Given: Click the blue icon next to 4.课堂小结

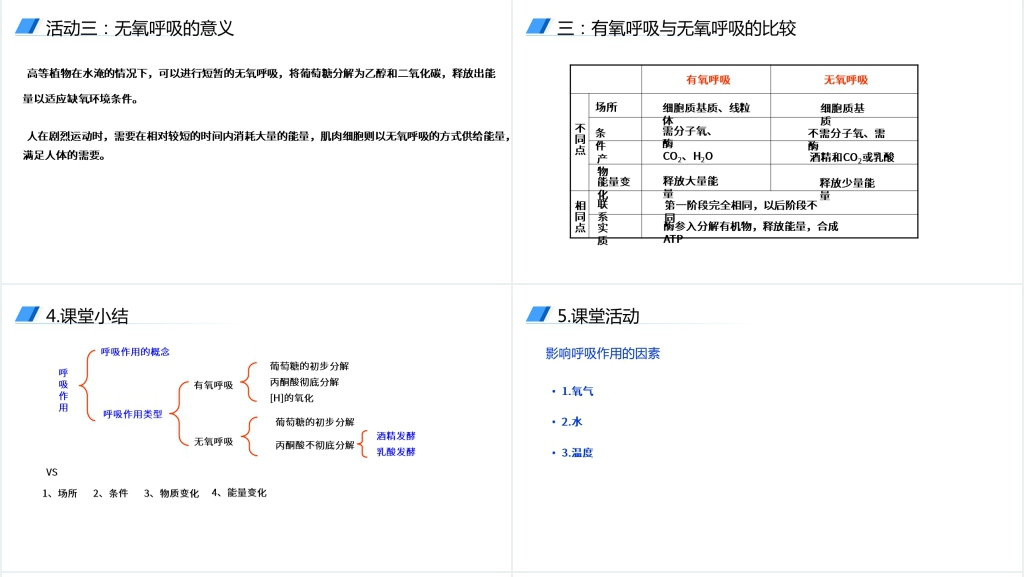Looking at the screenshot, I should pos(28,315).
